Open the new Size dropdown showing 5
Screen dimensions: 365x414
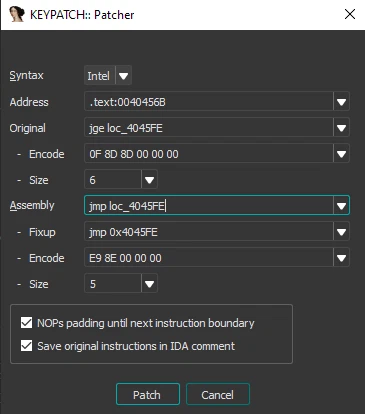pos(149,284)
